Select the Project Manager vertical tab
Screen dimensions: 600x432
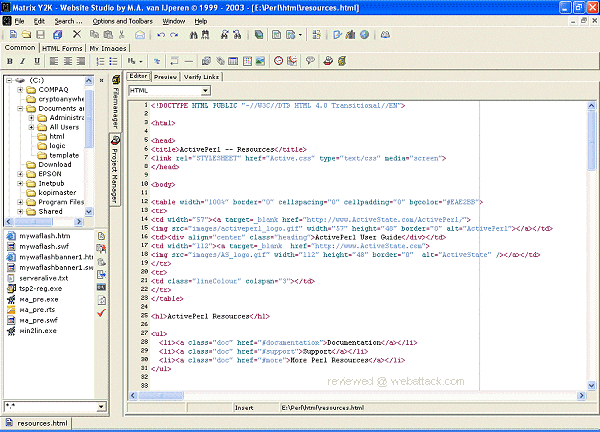pos(115,170)
